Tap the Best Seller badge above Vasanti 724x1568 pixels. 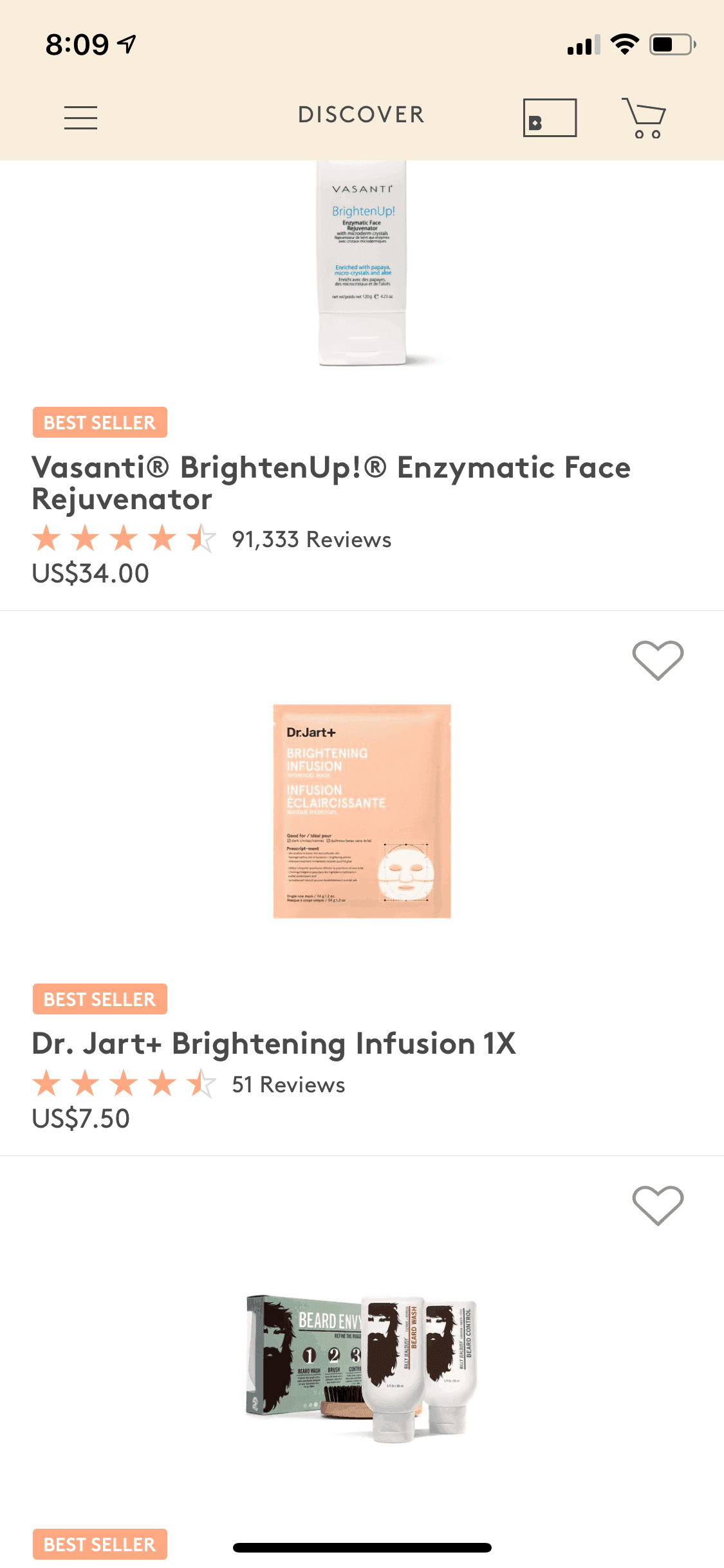tap(100, 422)
